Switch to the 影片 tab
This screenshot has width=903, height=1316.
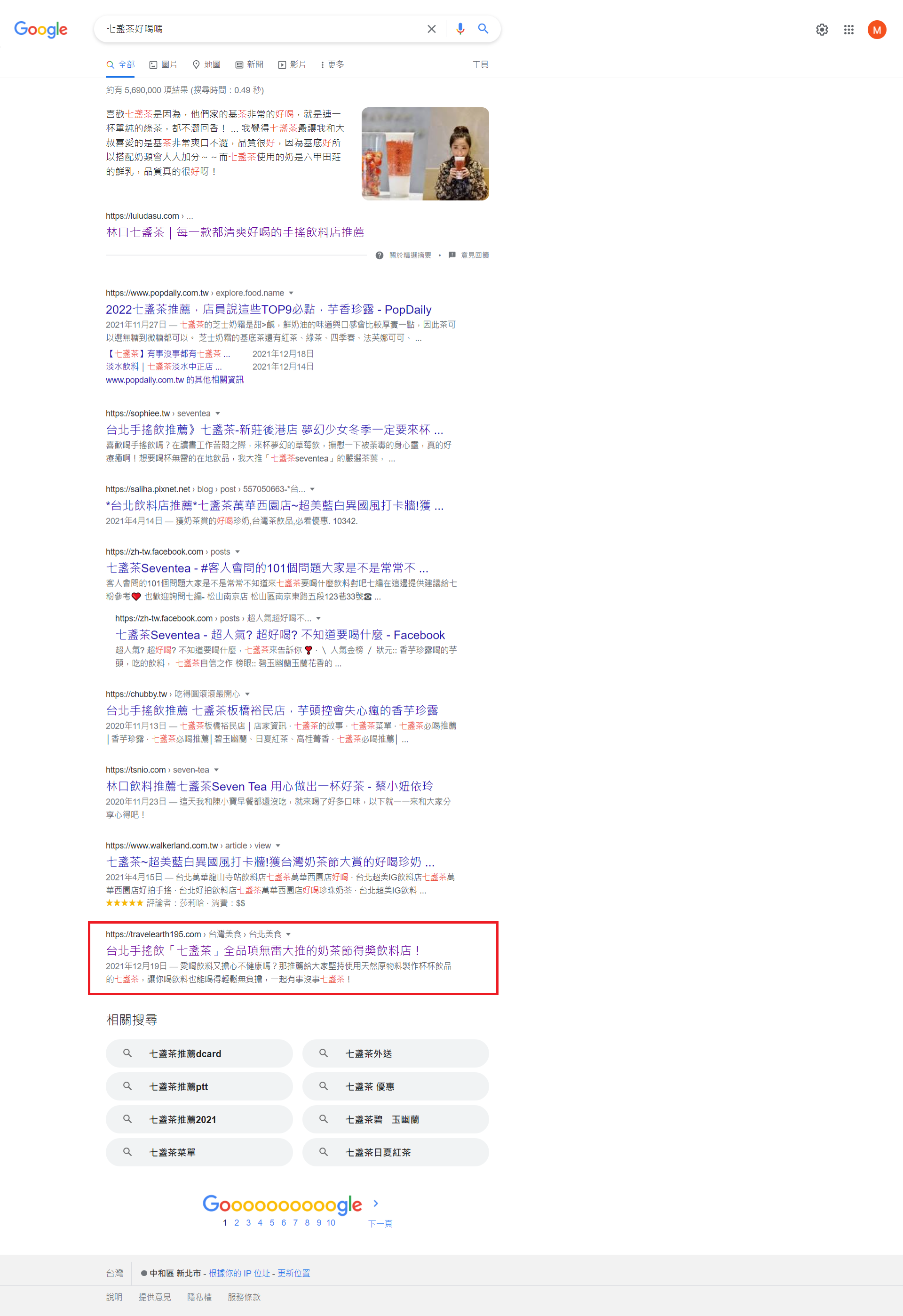click(292, 64)
